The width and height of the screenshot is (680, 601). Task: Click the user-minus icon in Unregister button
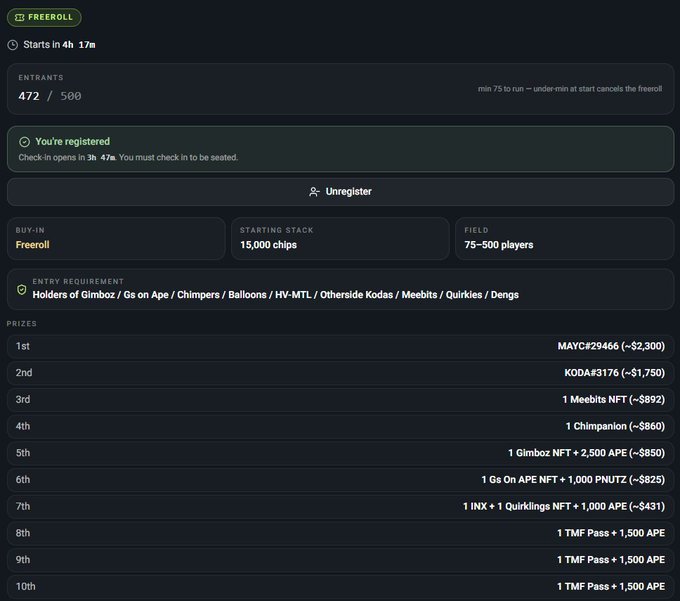(x=314, y=192)
